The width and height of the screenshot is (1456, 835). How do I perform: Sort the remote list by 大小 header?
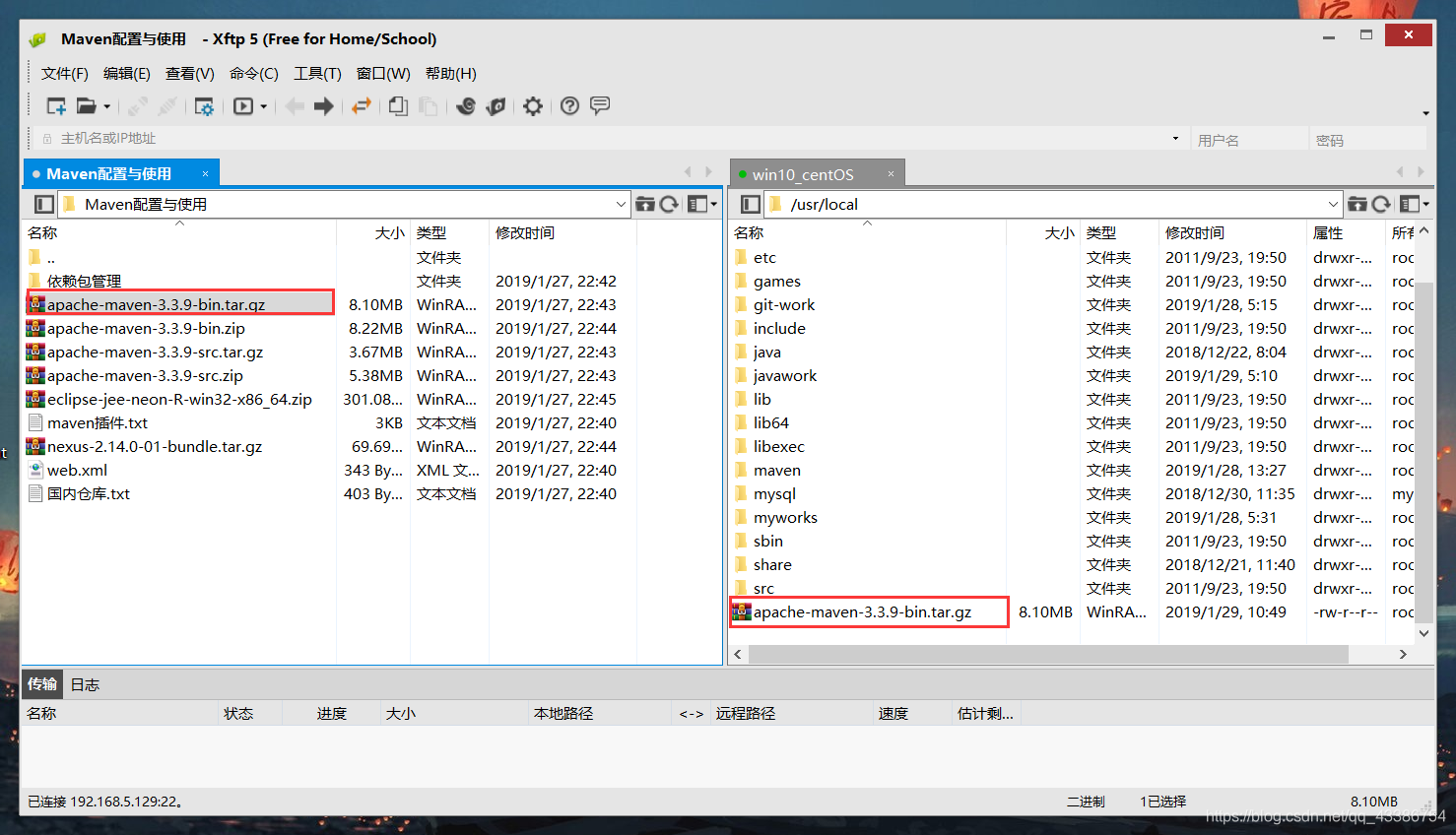point(1043,233)
